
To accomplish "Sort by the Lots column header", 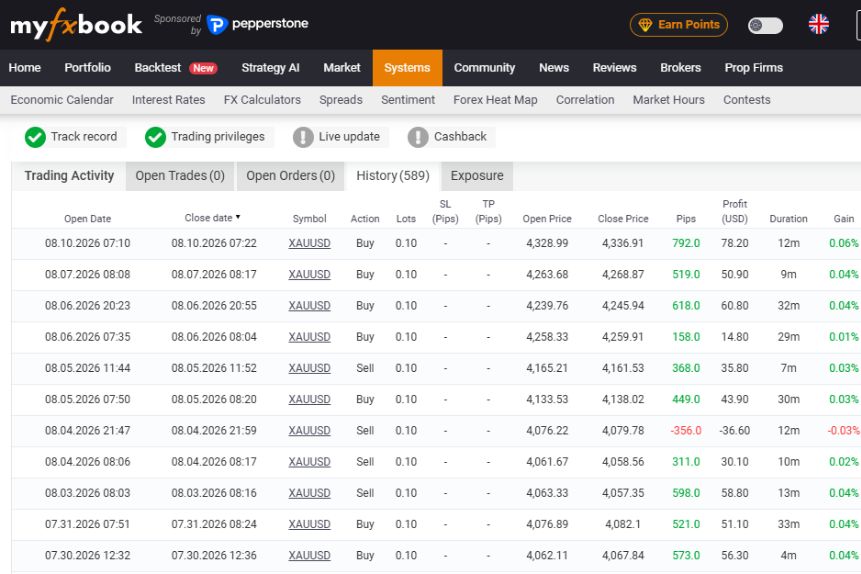I will 406,219.
